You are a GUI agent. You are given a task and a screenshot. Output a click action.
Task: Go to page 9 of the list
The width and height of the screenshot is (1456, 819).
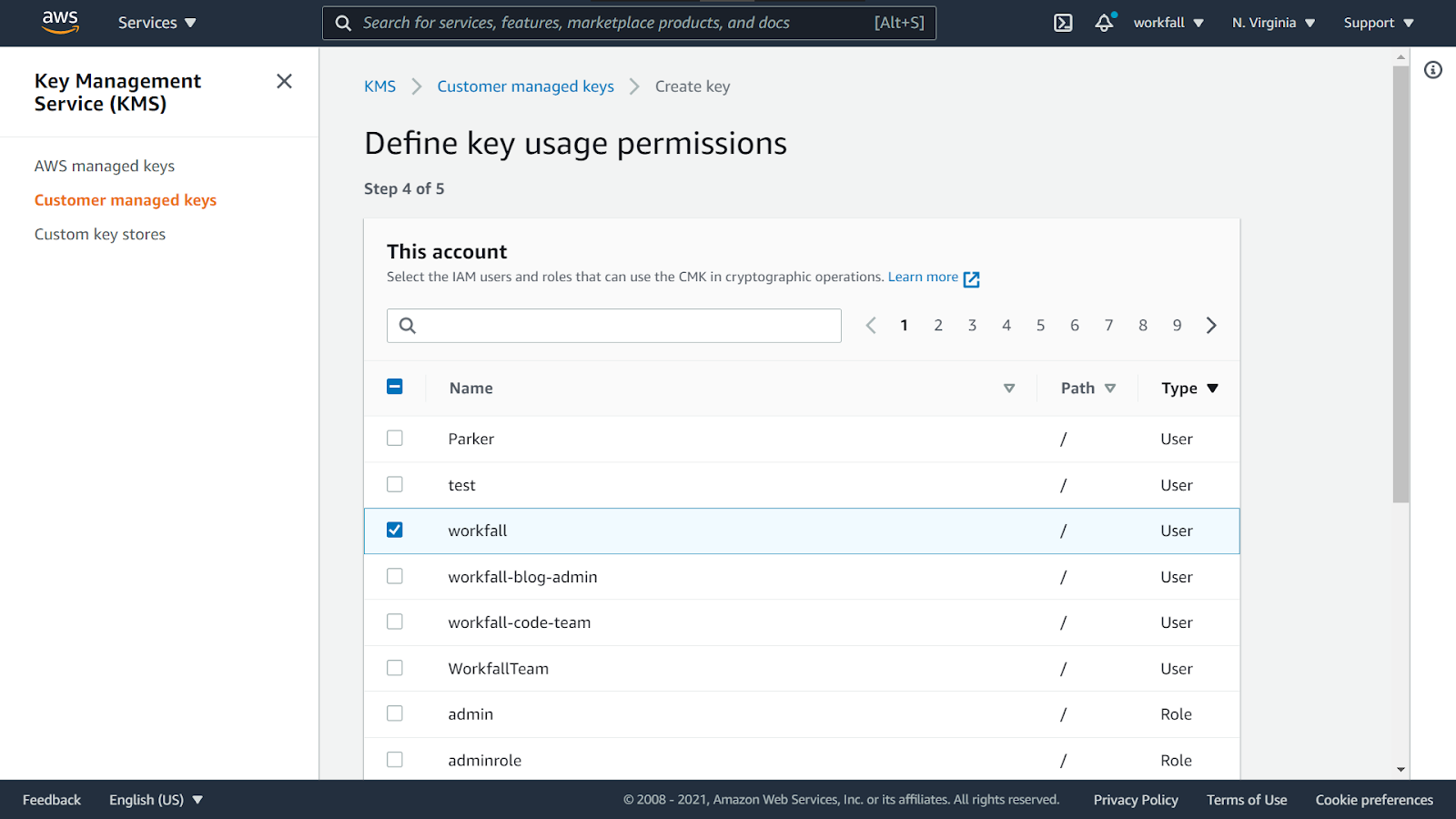(x=1177, y=326)
